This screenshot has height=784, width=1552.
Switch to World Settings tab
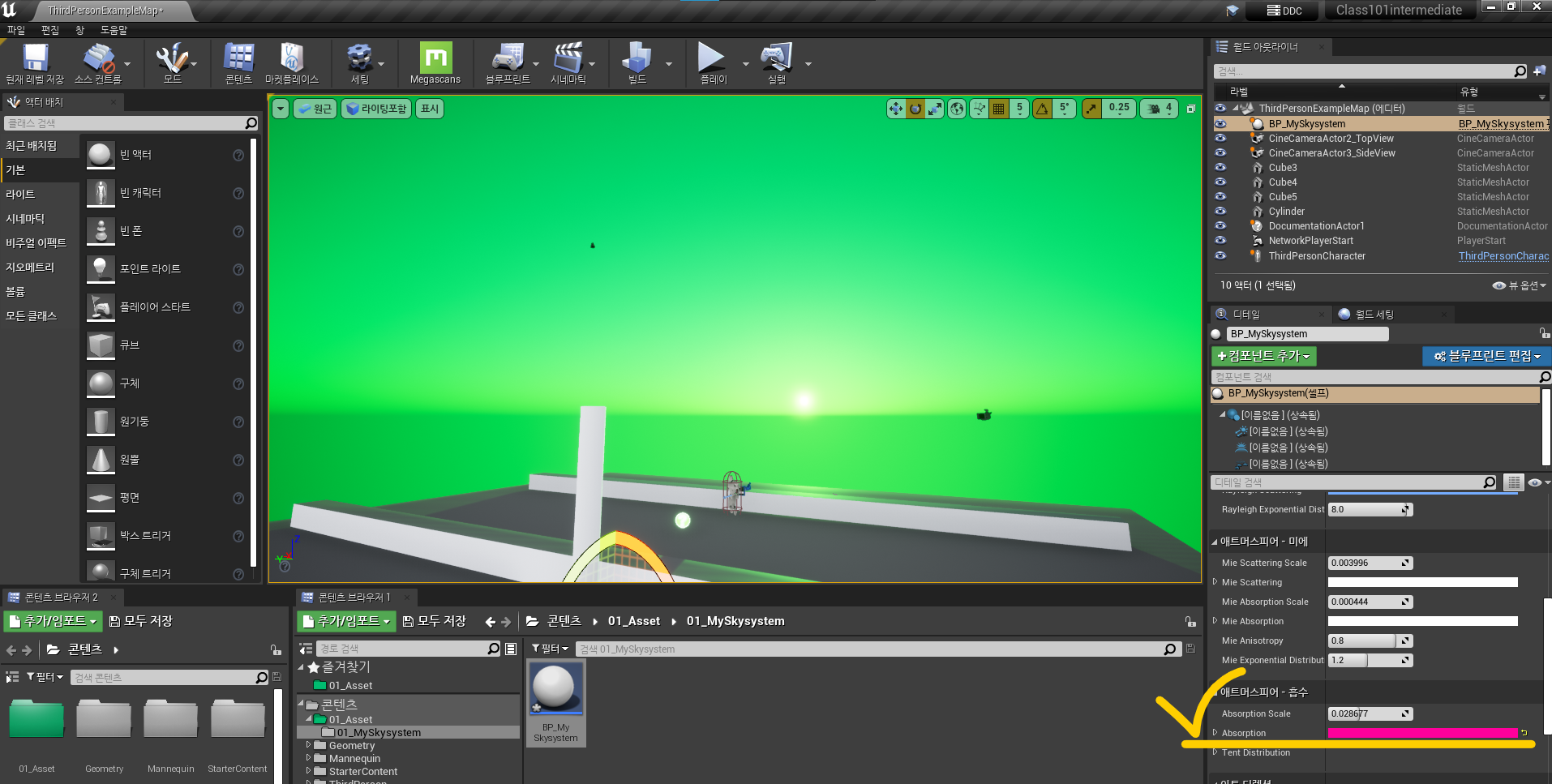tap(1374, 315)
